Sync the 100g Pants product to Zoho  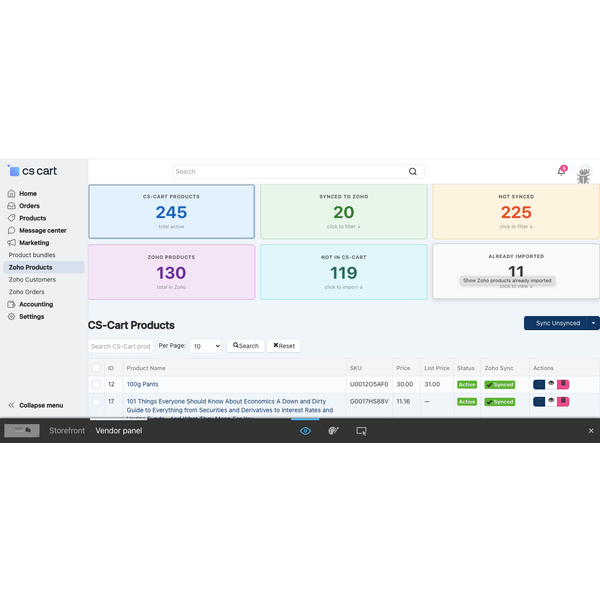(x=539, y=384)
